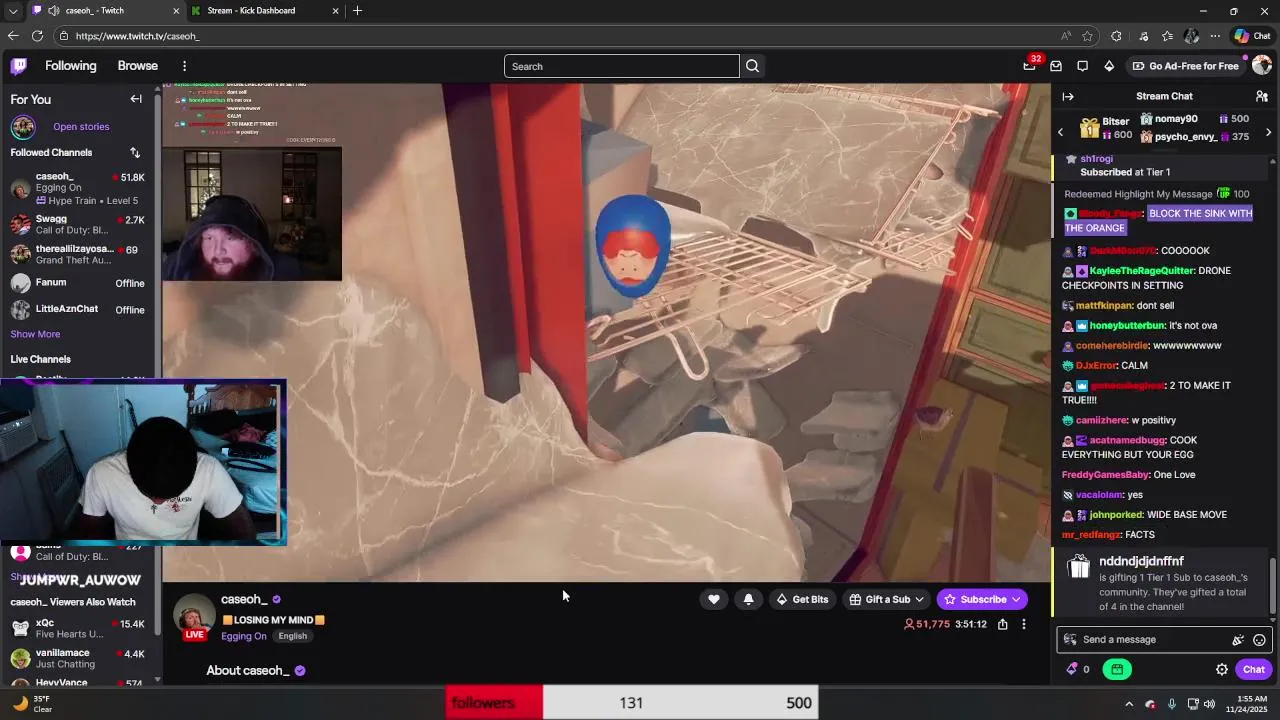Image resolution: width=1280 pixels, height=720 pixels.
Task: Add this page to browser favorites
Action: (1087, 36)
